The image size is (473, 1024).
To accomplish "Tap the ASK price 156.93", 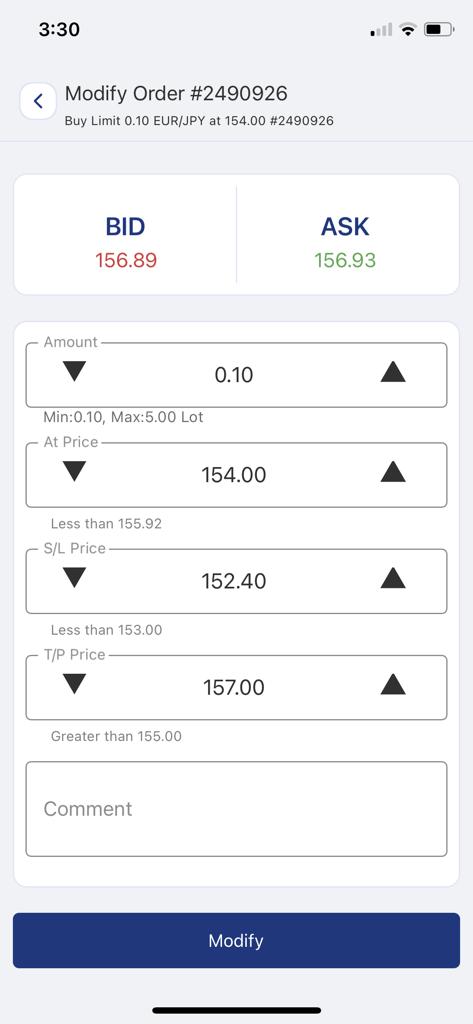I will (345, 261).
